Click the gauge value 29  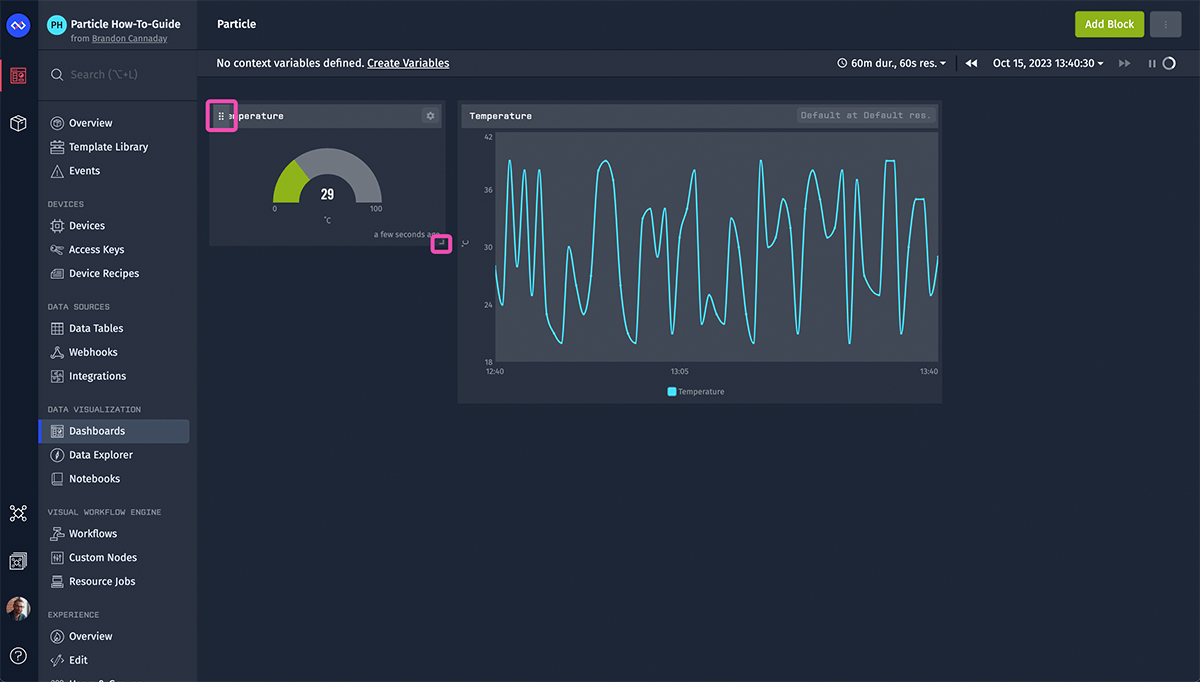click(327, 194)
